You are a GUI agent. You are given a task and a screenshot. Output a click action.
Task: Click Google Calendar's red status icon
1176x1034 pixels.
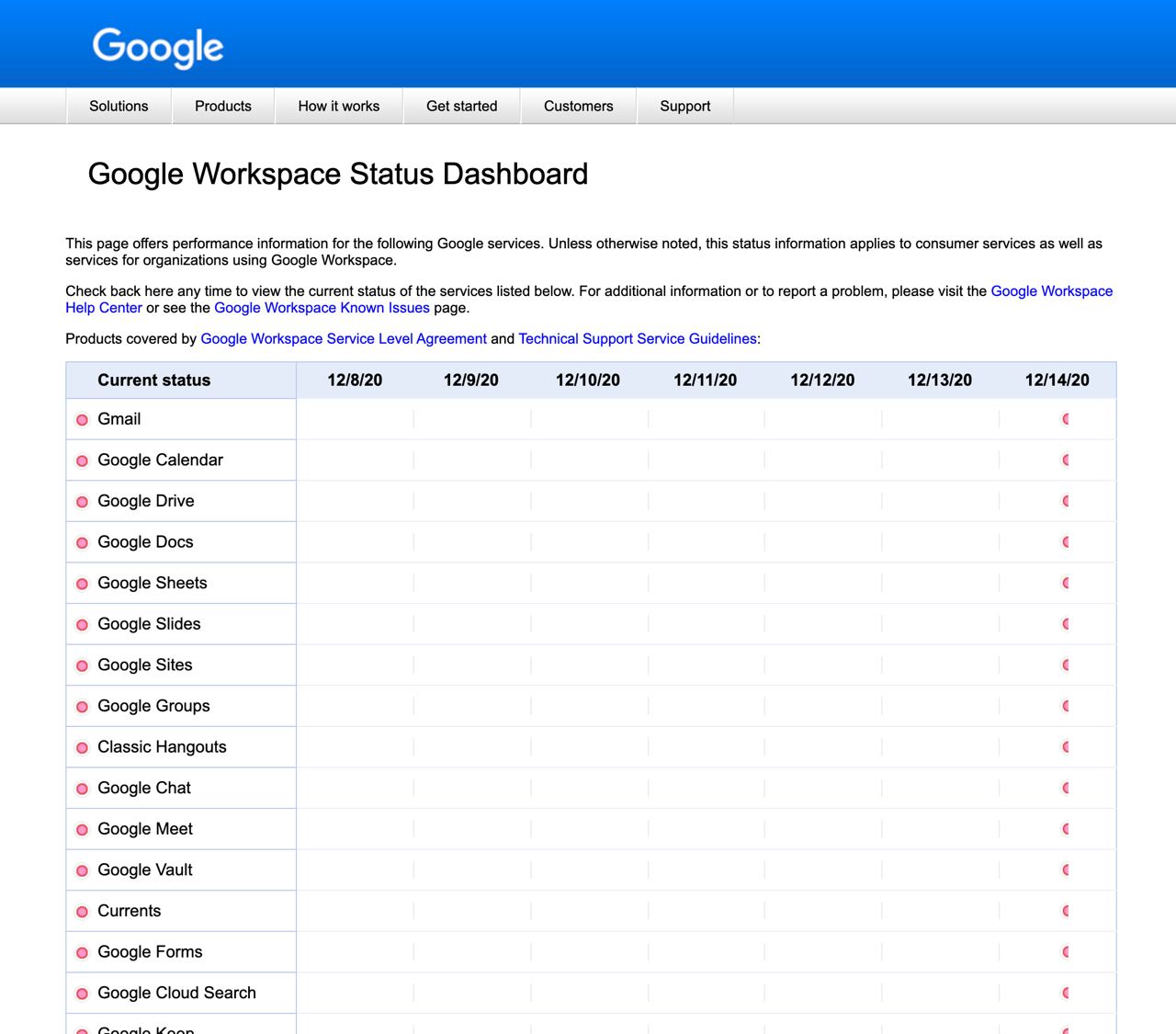[x=82, y=460]
